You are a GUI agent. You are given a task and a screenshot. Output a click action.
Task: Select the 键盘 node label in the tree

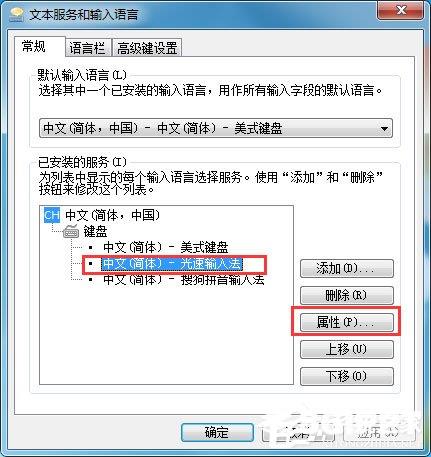coord(96,231)
